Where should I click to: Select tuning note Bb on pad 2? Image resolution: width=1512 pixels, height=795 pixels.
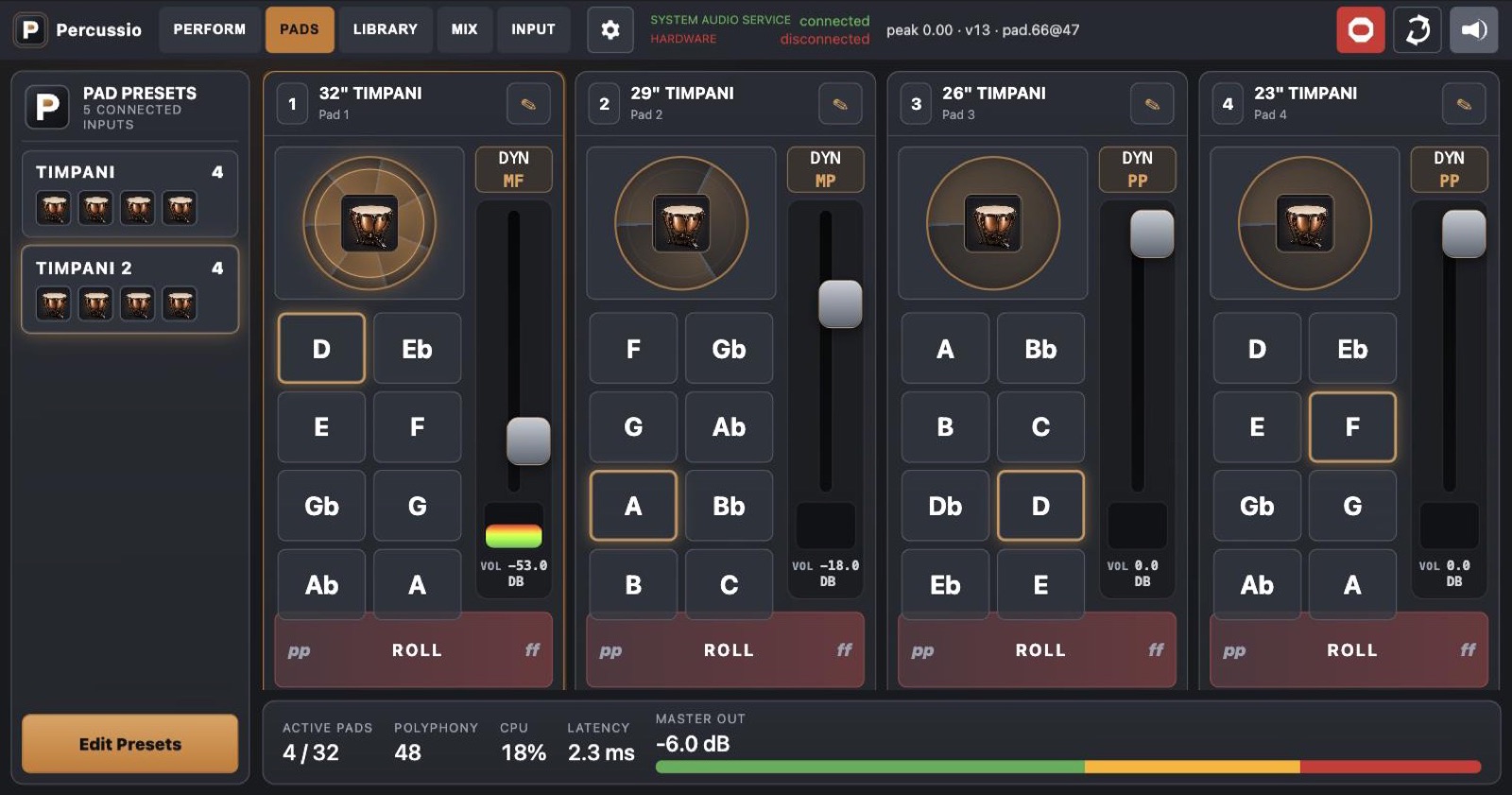(729, 506)
